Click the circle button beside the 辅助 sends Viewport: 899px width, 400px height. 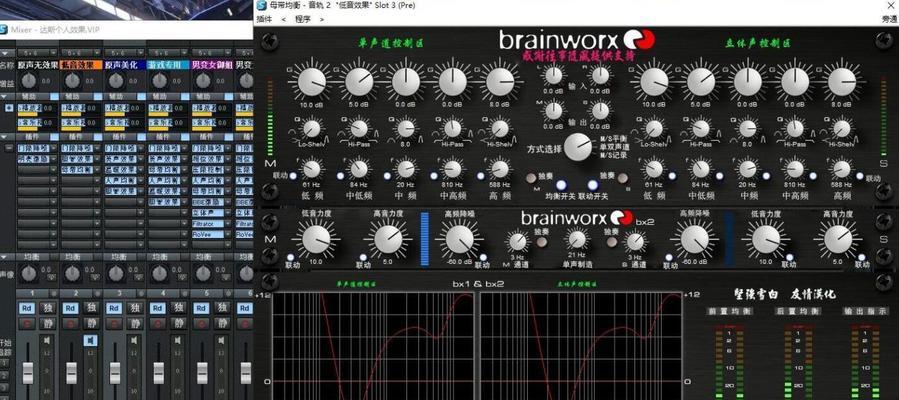point(9,108)
